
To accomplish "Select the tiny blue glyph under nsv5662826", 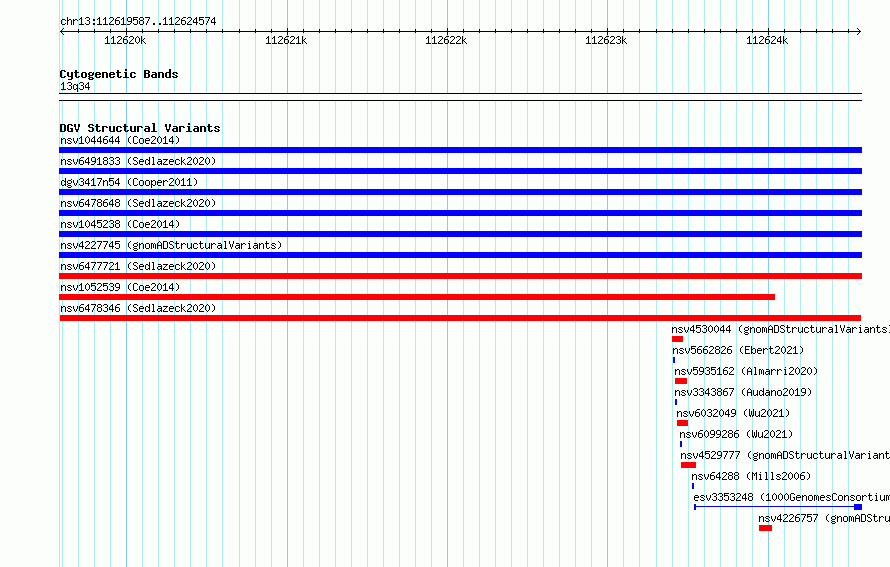I will point(674,360).
